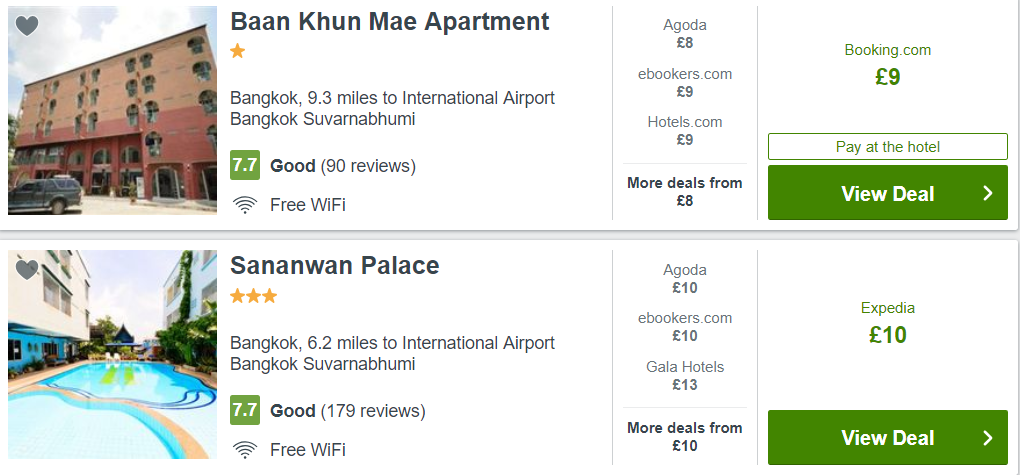Expand more deals from £10
1020x475 pixels.
coord(684,436)
